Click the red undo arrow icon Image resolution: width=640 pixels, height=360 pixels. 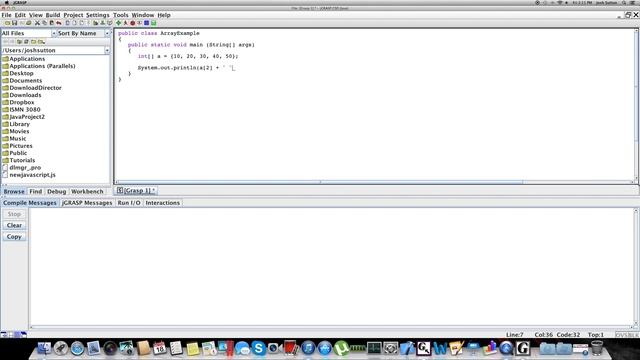[59, 23]
